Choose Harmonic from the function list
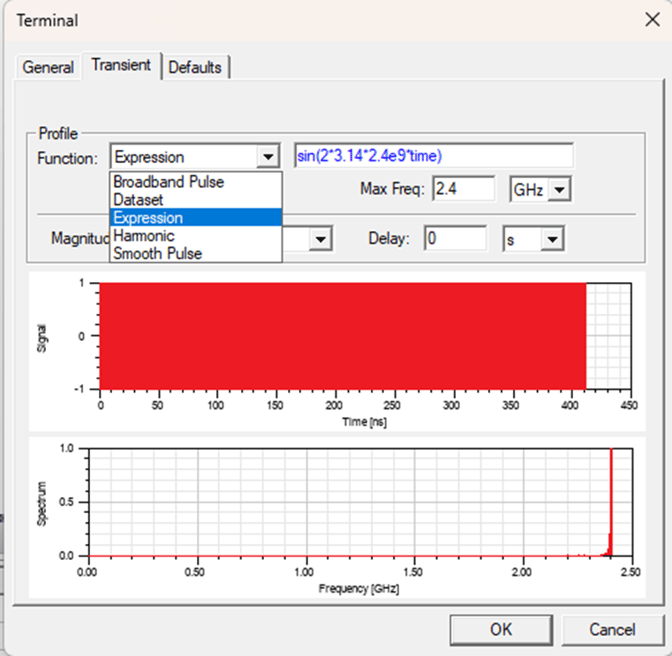Screen dimensions: 672x656 [143, 236]
